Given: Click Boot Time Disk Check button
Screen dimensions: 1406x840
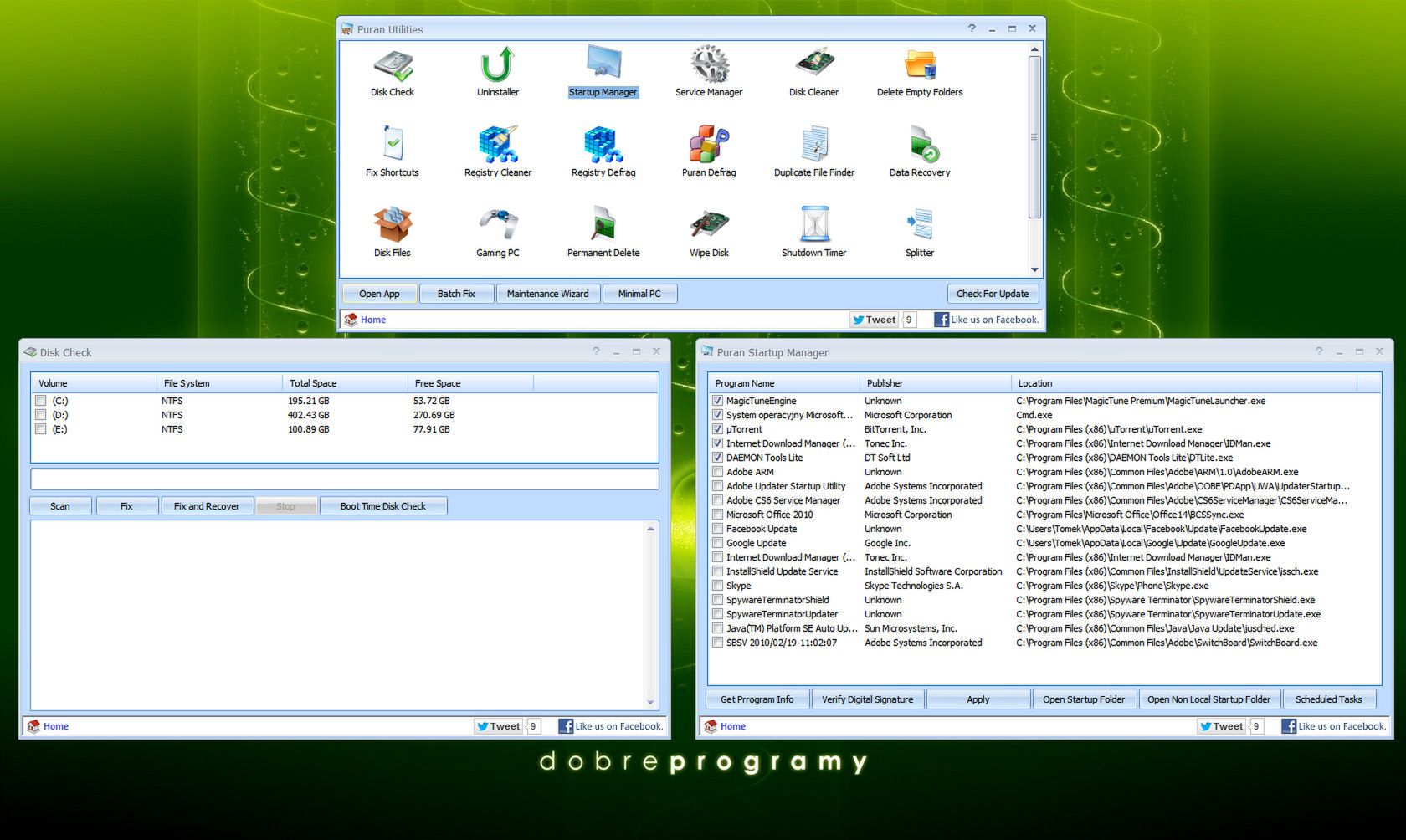Looking at the screenshot, I should click(x=383, y=506).
